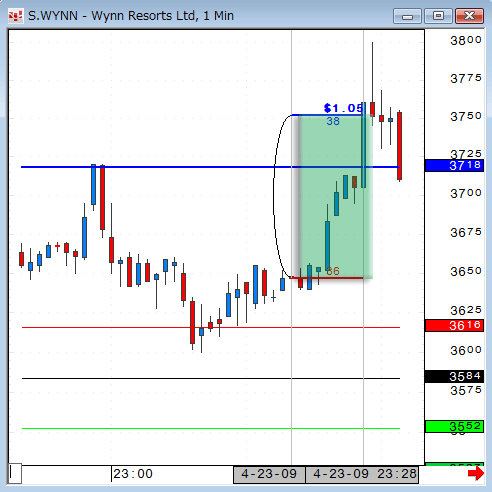492x492 pixels.
Task: Click the 3650 price scale label
Action: tap(466, 271)
